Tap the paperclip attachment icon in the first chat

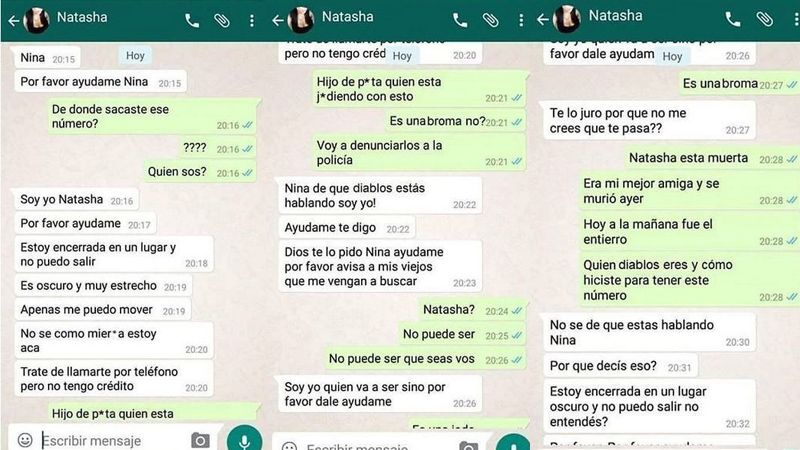(x=221, y=21)
